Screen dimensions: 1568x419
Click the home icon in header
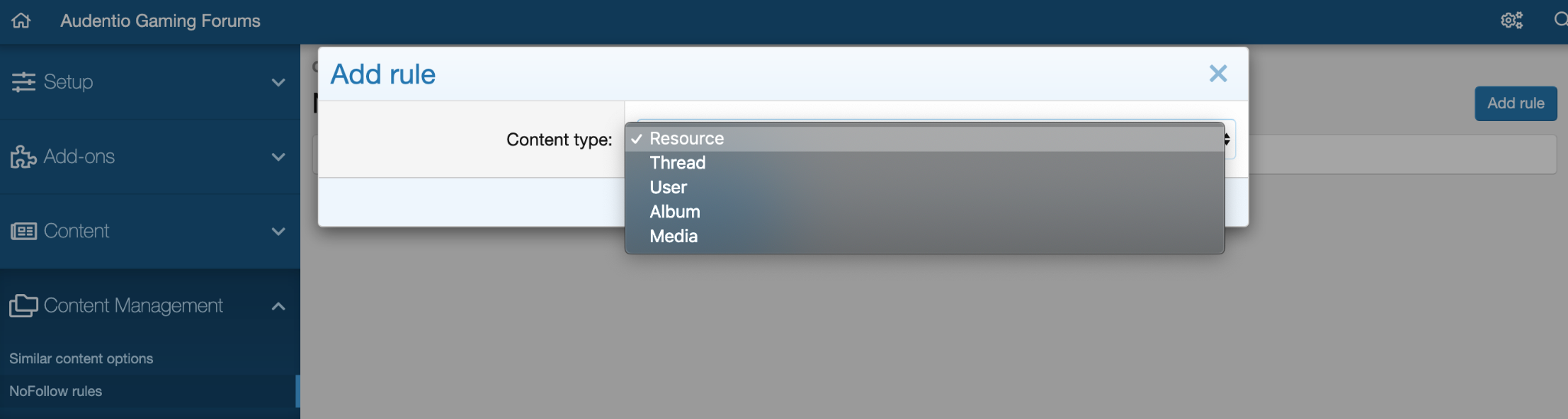pos(21,21)
